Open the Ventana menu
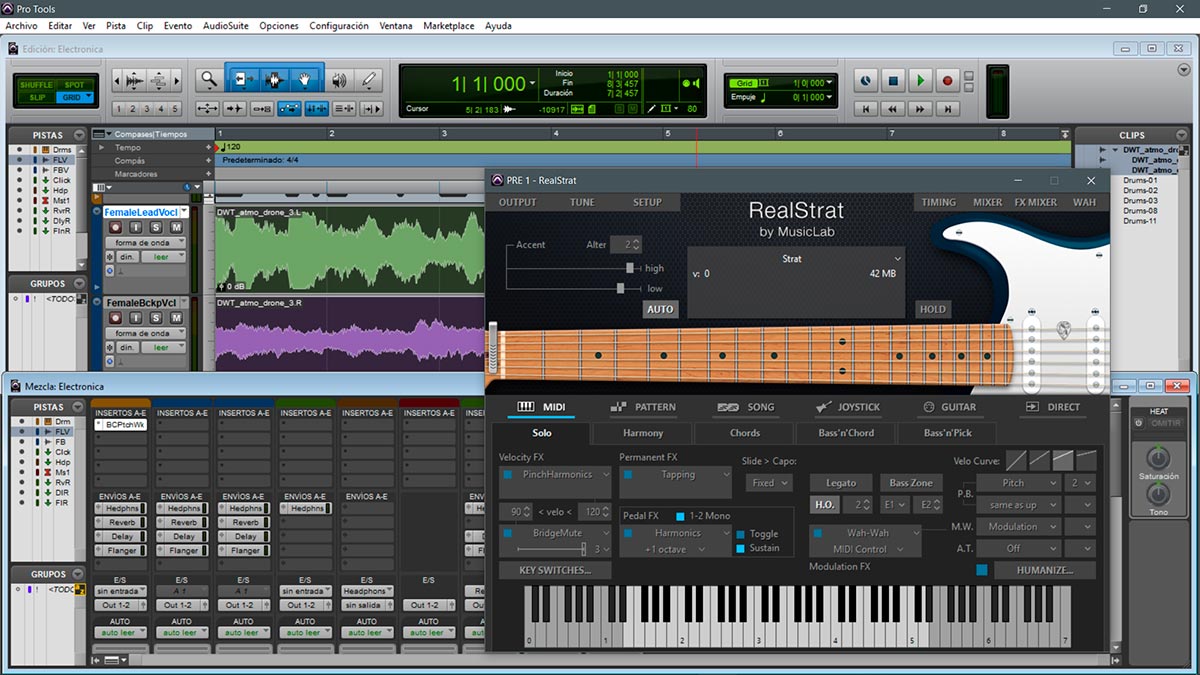Viewport: 1200px width, 675px height. [x=396, y=25]
